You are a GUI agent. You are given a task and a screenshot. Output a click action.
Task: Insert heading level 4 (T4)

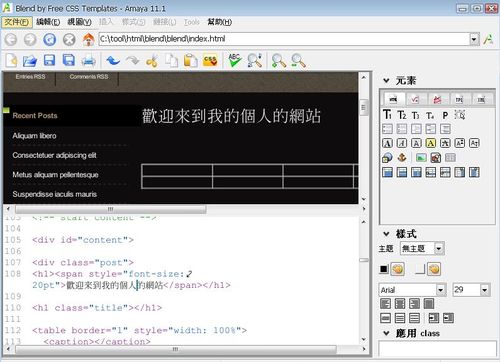tap(430, 115)
